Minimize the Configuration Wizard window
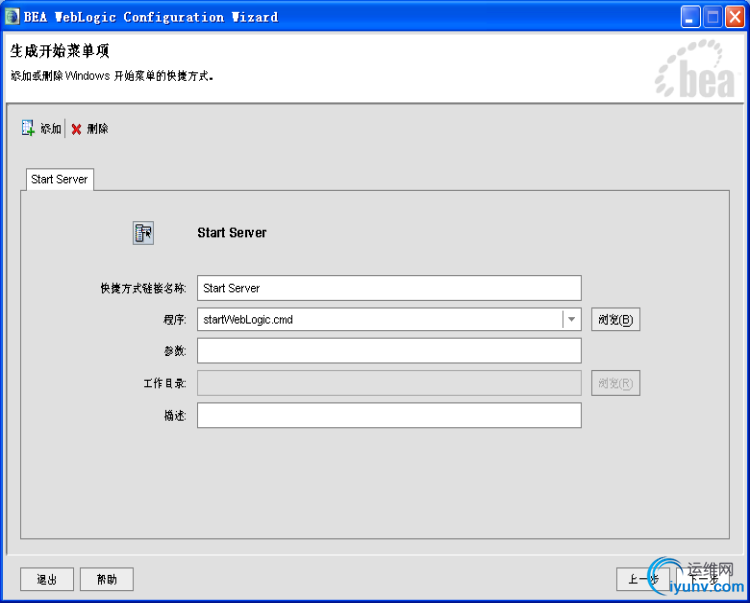The image size is (750, 603). tap(690, 17)
